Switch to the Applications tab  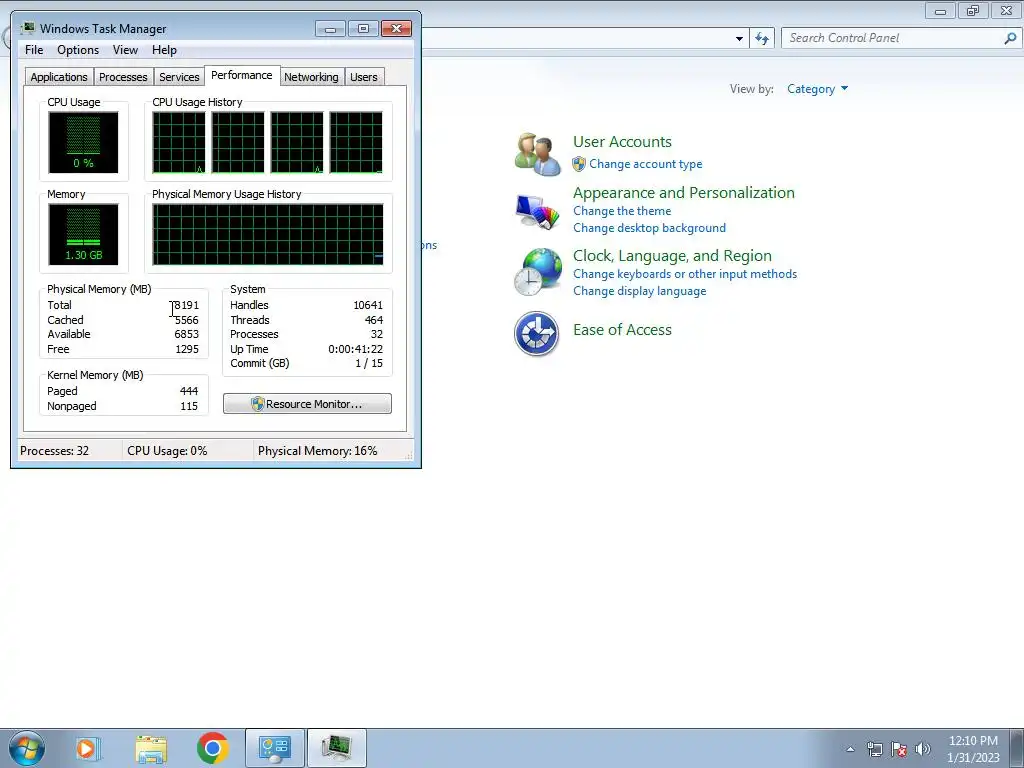(59, 76)
